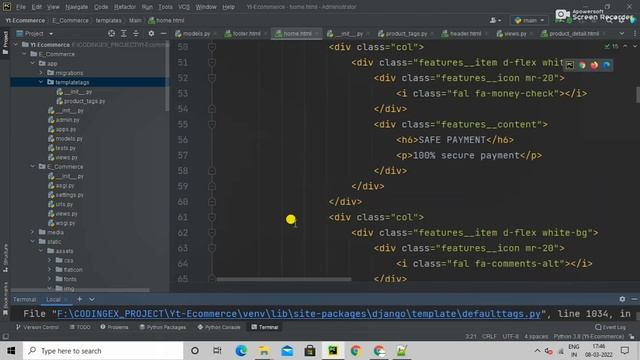Show hidden editor tabs dropdown
This screenshot has height=360, width=640.
tap(622, 33)
